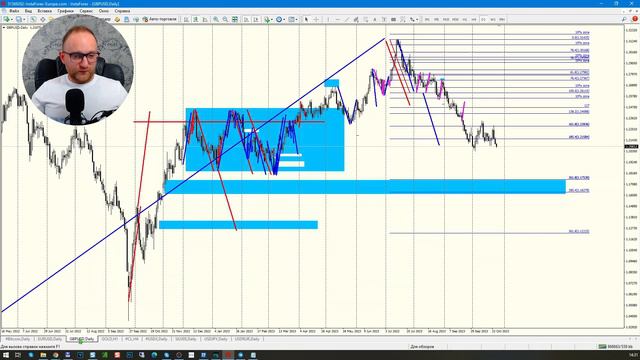
Task: Switch timeframe to MN
Action: (x=502, y=19)
